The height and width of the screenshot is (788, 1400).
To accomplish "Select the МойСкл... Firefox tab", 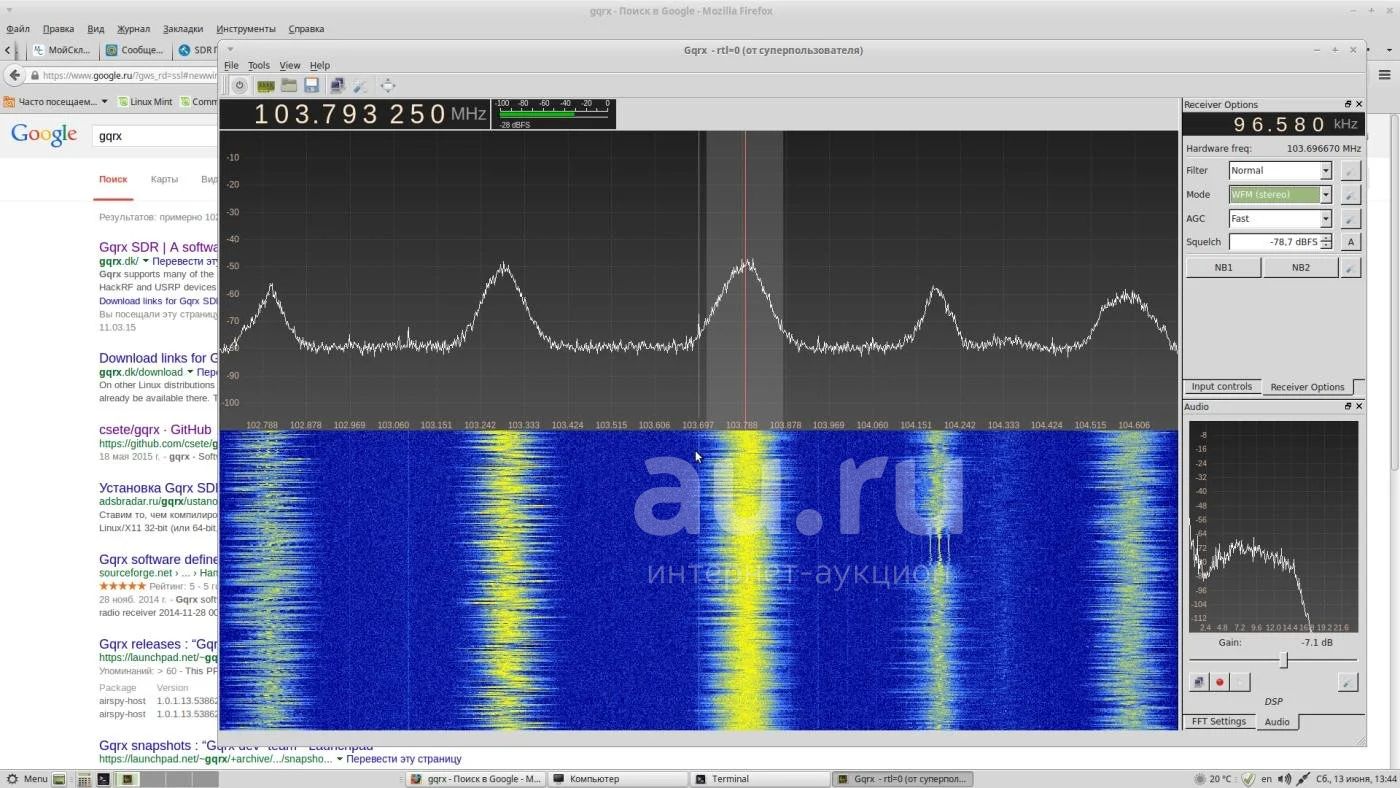I will 63,50.
